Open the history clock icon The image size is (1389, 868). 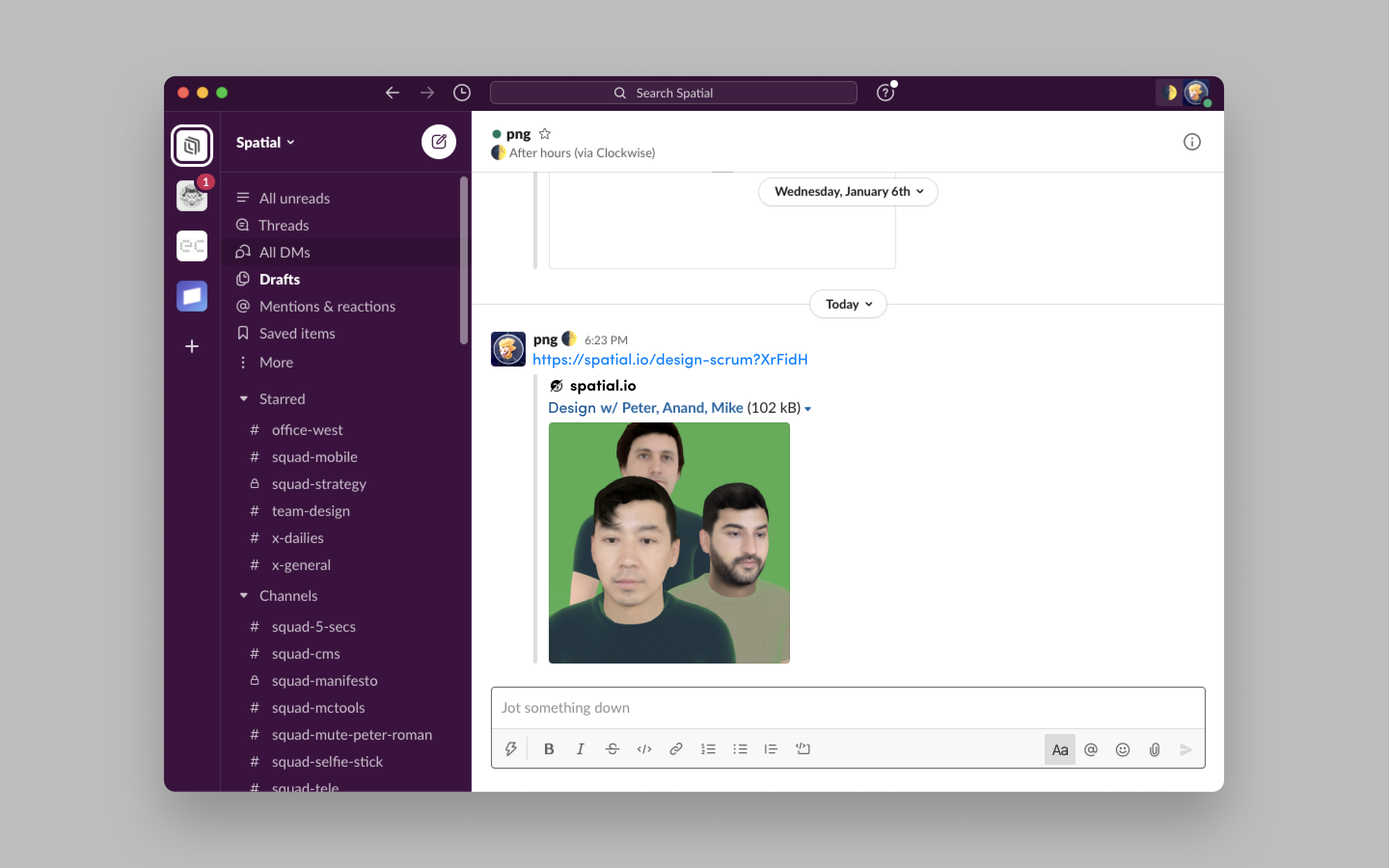[462, 93]
